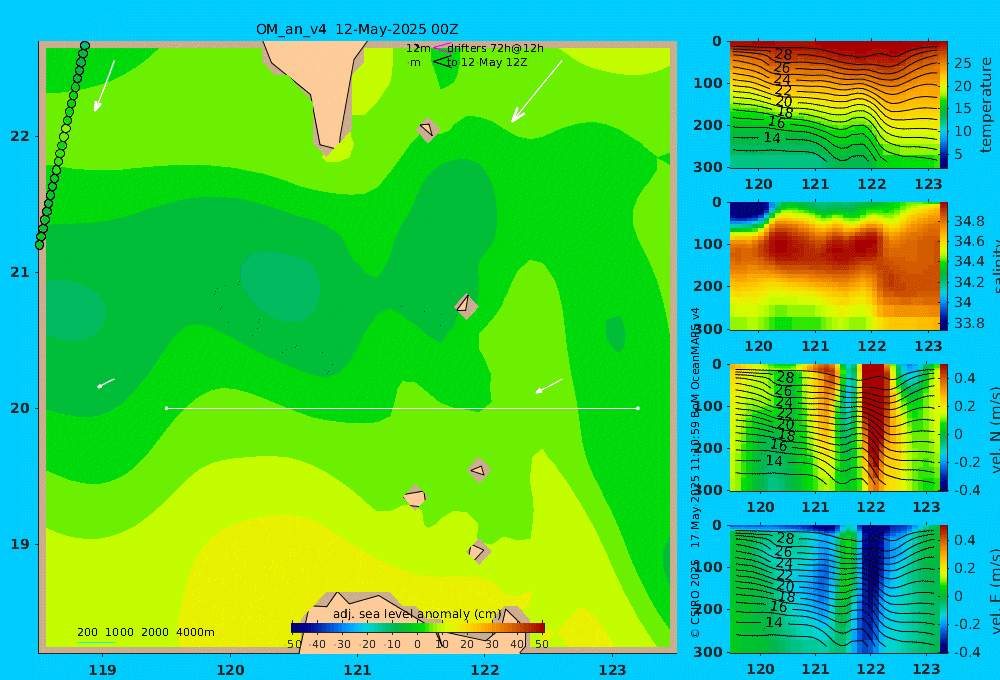Click the 0 value on sea level colorbar

pyautogui.click(x=417, y=644)
